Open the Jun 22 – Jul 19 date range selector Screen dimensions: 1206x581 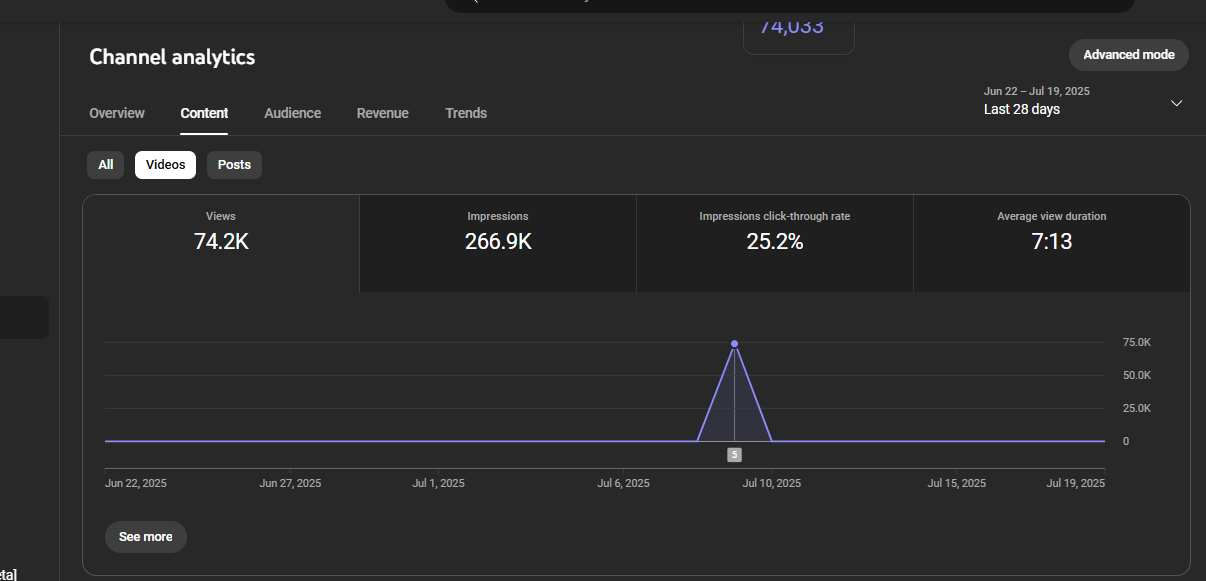(x=1036, y=101)
